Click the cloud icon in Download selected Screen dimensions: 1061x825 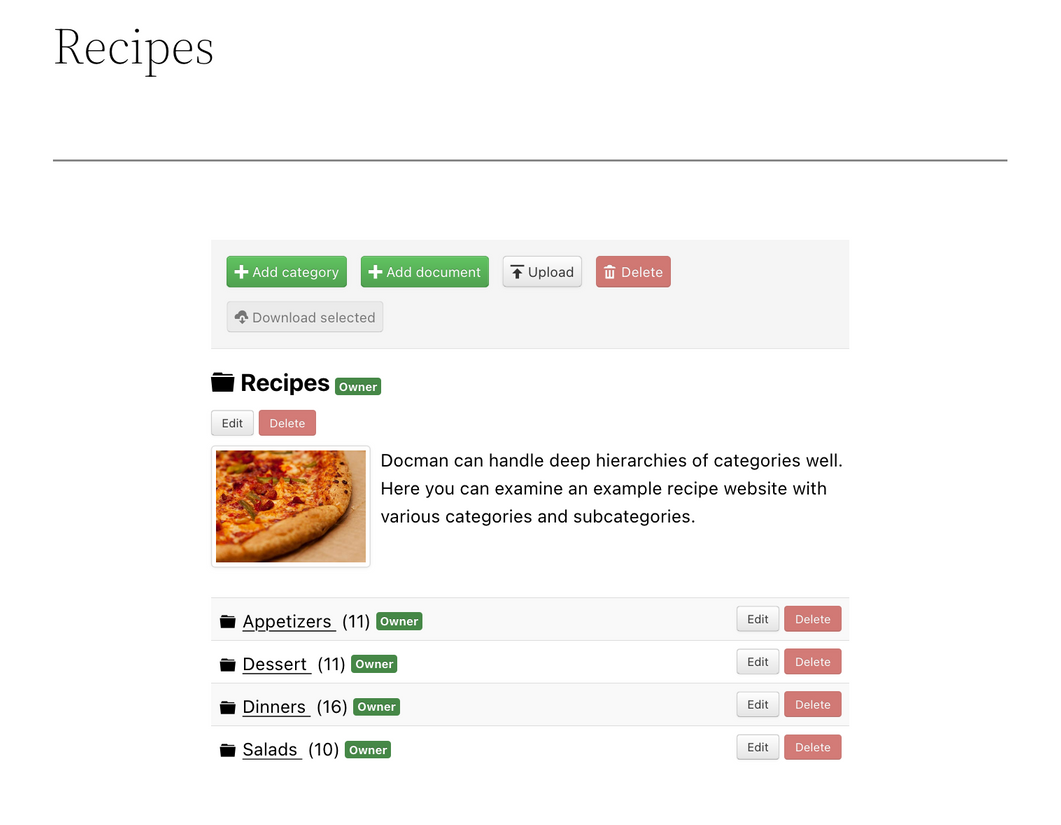coord(242,317)
